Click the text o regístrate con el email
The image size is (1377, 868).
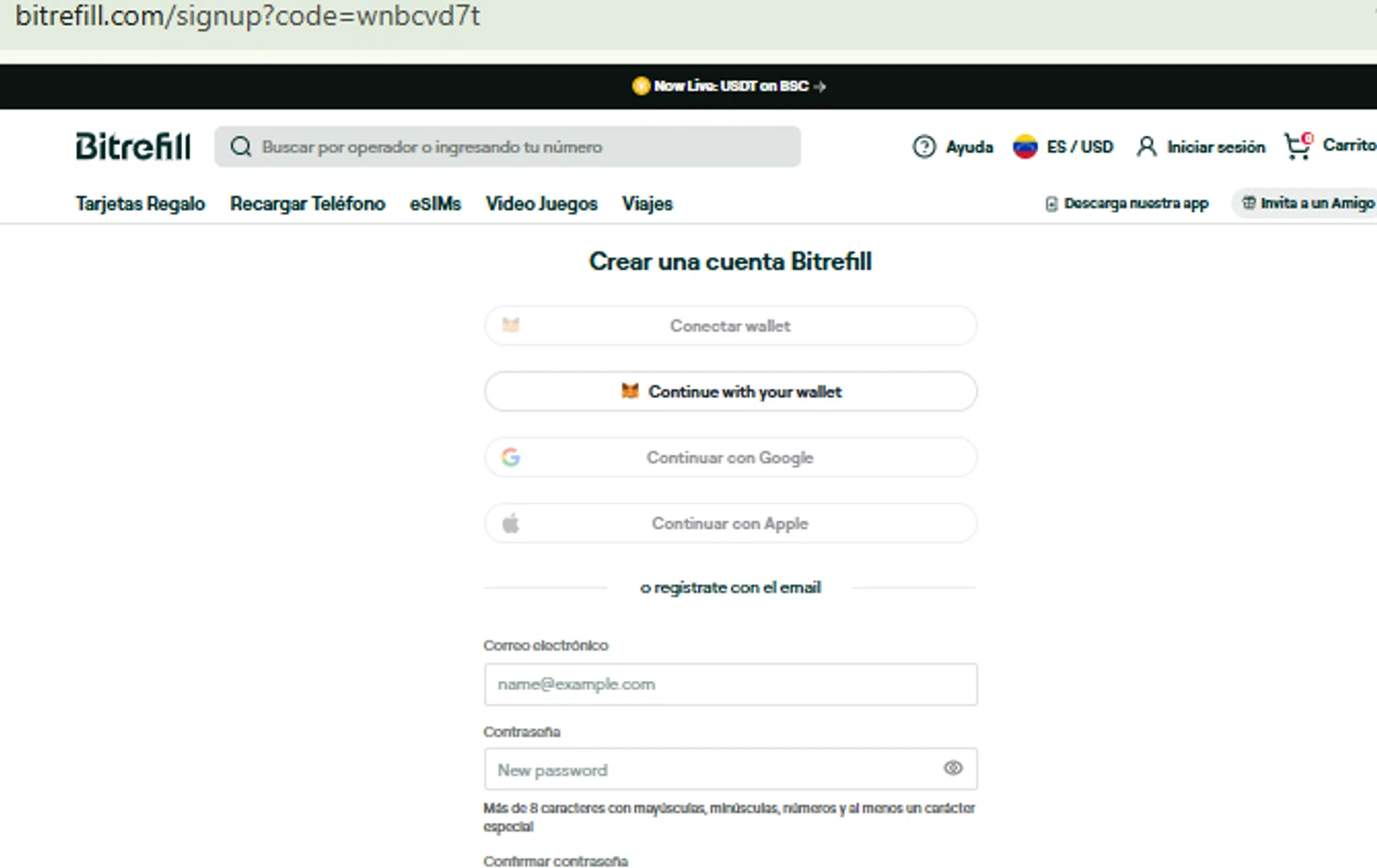click(731, 587)
